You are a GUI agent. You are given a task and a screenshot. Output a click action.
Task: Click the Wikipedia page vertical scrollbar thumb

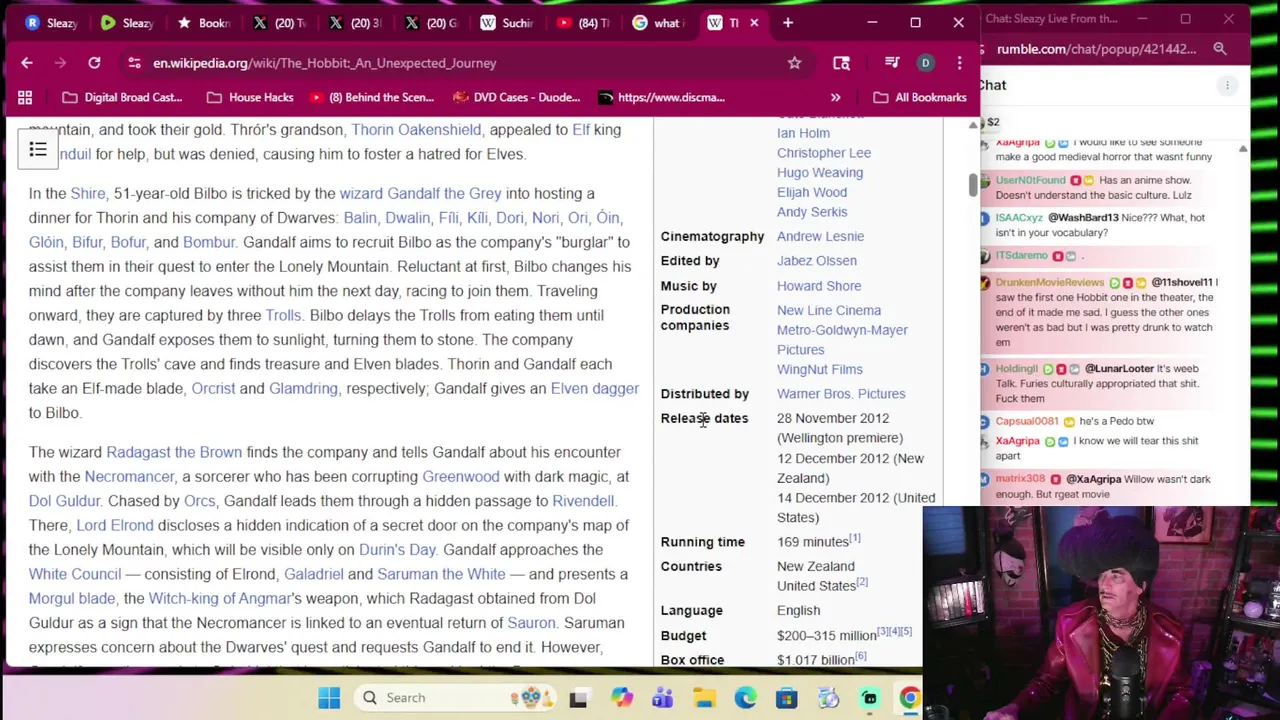pyautogui.click(x=973, y=185)
